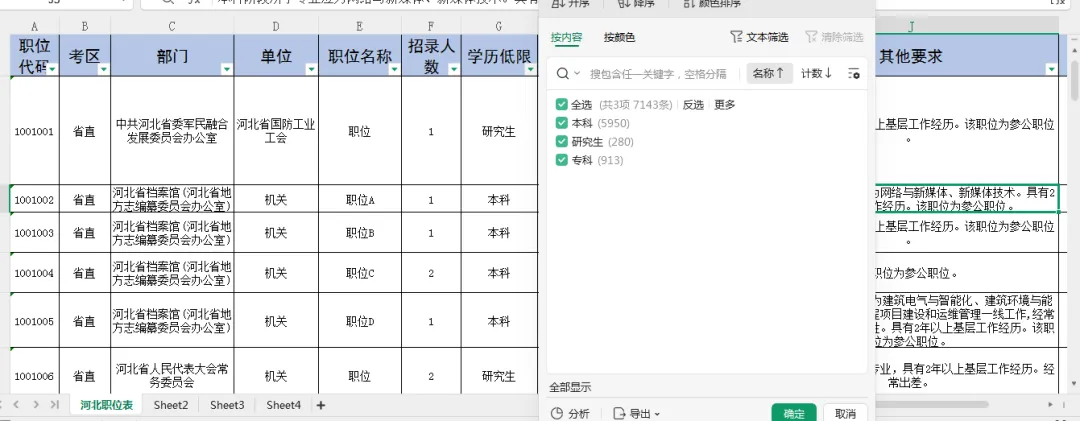This screenshot has height=421, width=1080.
Task: Switch to the 按颜色 filter tab
Action: click(x=619, y=37)
